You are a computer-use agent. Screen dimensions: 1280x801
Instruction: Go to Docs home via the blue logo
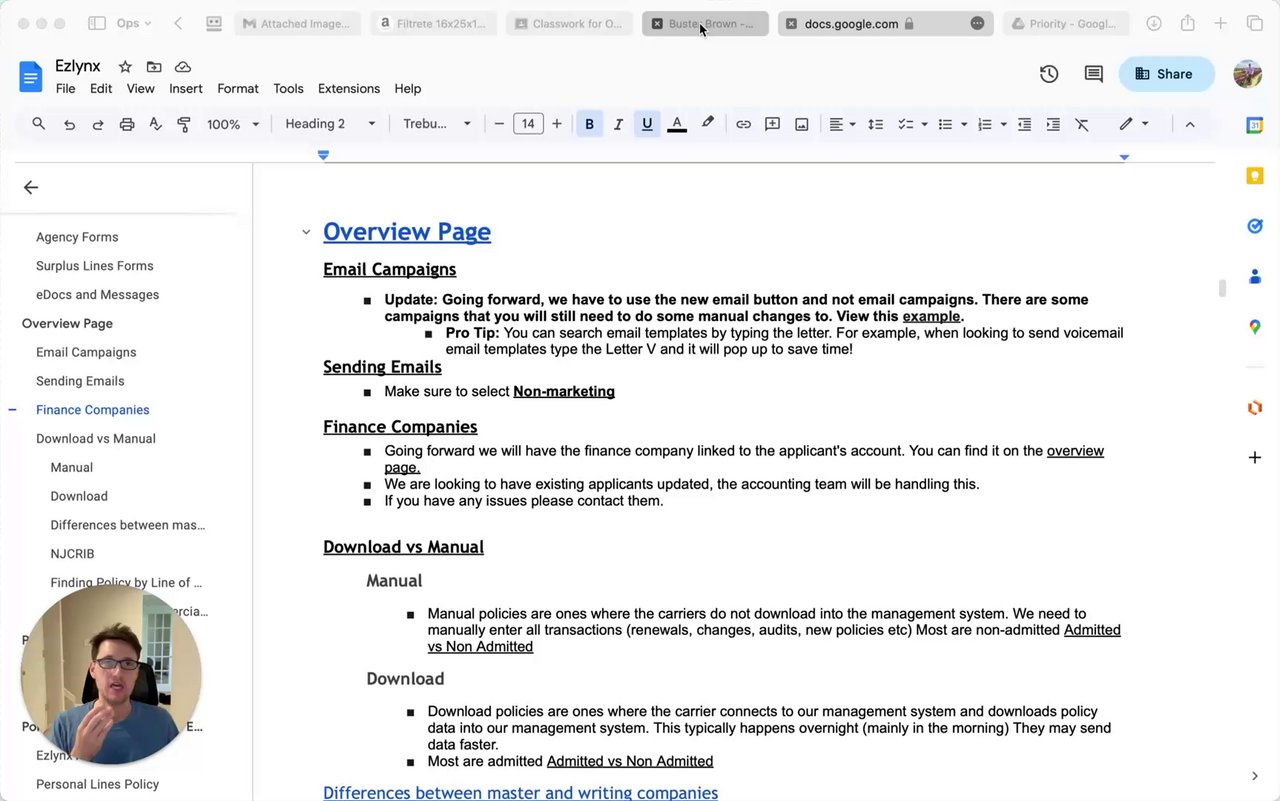click(x=31, y=76)
